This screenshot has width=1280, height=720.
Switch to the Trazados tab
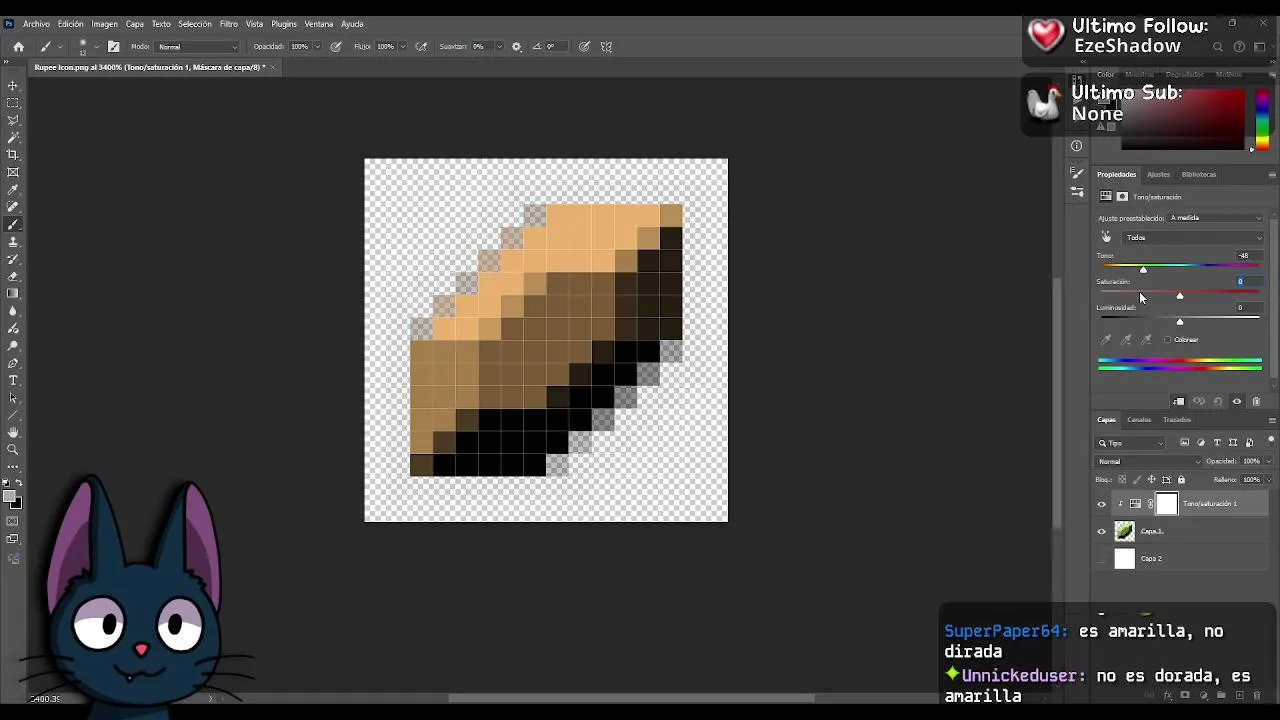click(1177, 420)
